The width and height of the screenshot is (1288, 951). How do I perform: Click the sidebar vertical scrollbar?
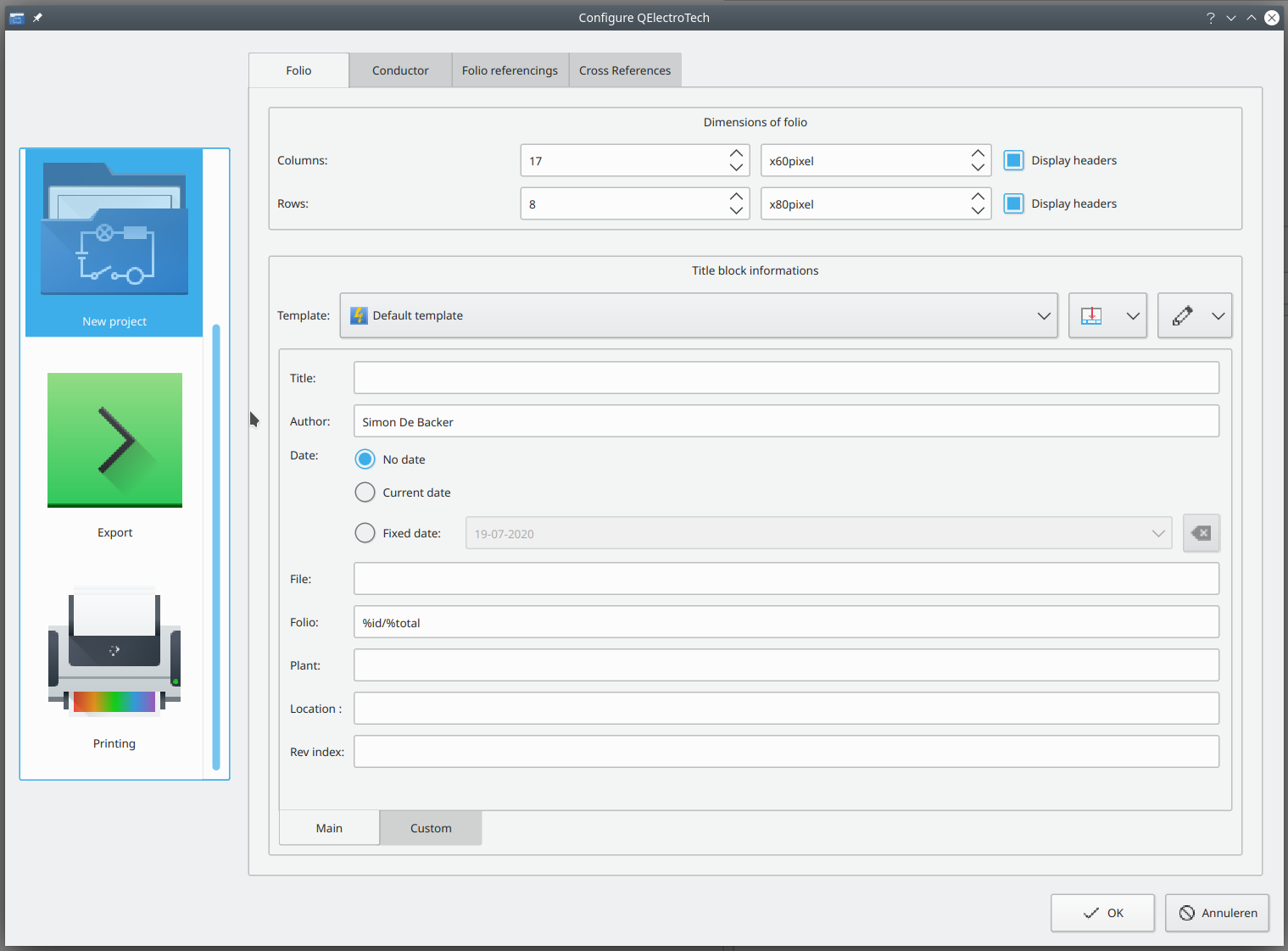click(216, 547)
